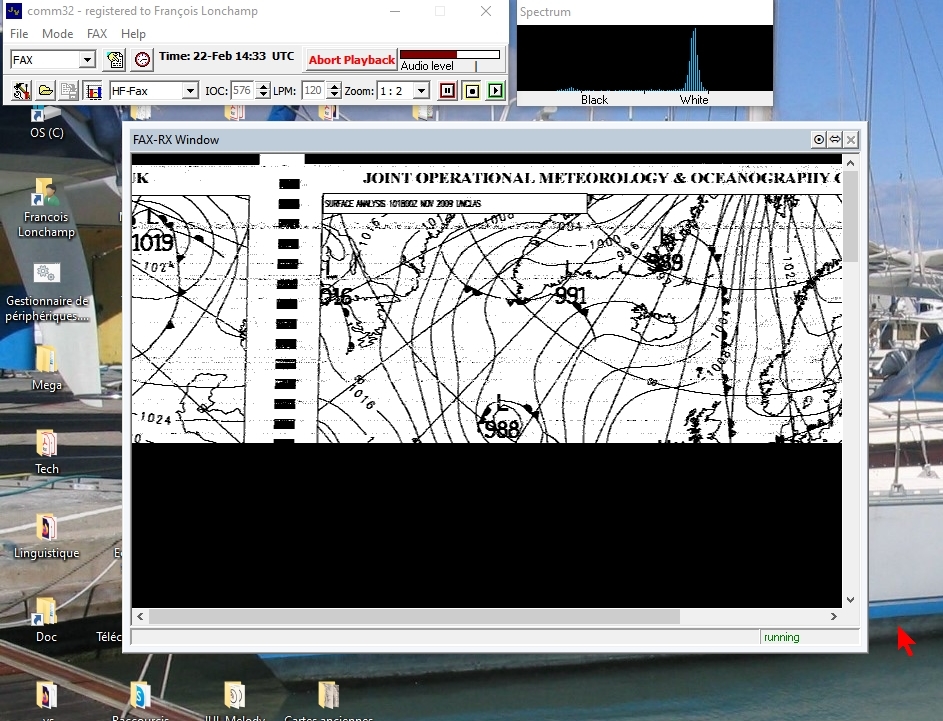Select the Doc desktop shortcut
943x721 pixels.
[46, 621]
